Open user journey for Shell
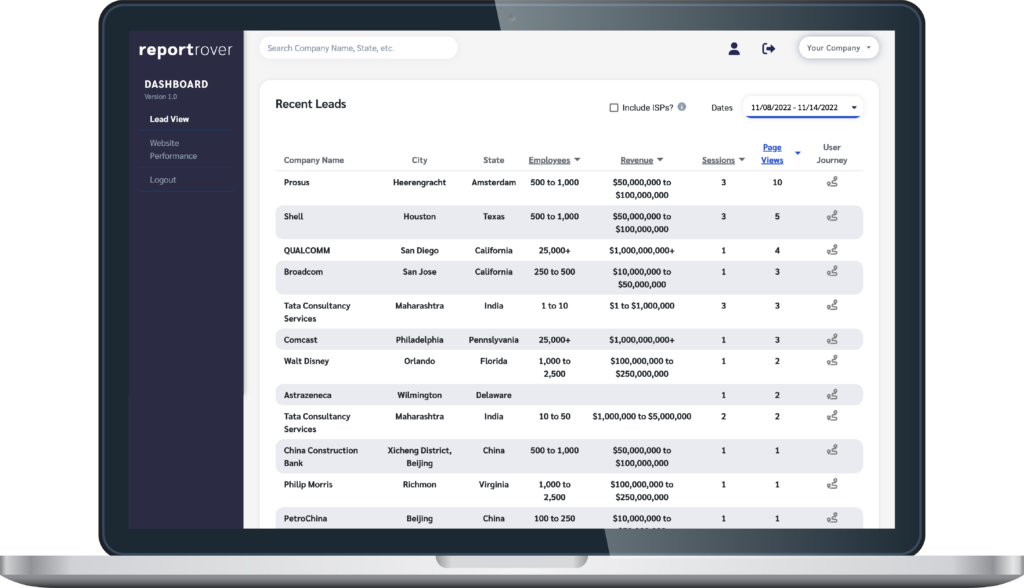This screenshot has width=1024, height=588. tap(832, 216)
